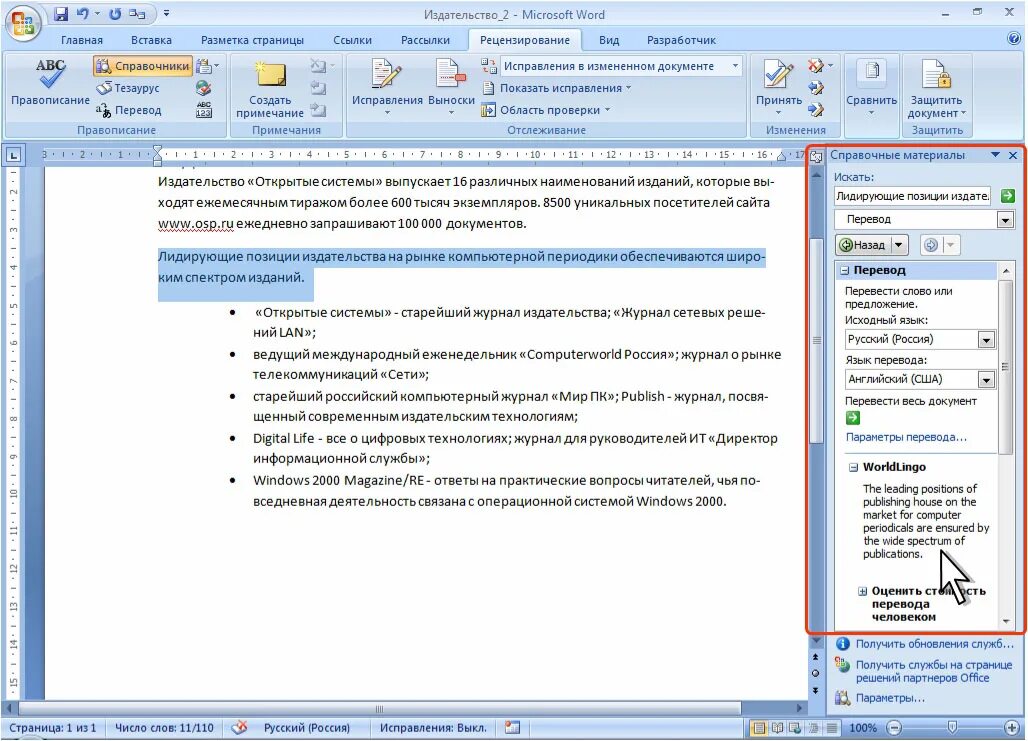Click translation ScreenTip icon in Правописание group
The width and height of the screenshot is (1028, 741).
(207, 66)
